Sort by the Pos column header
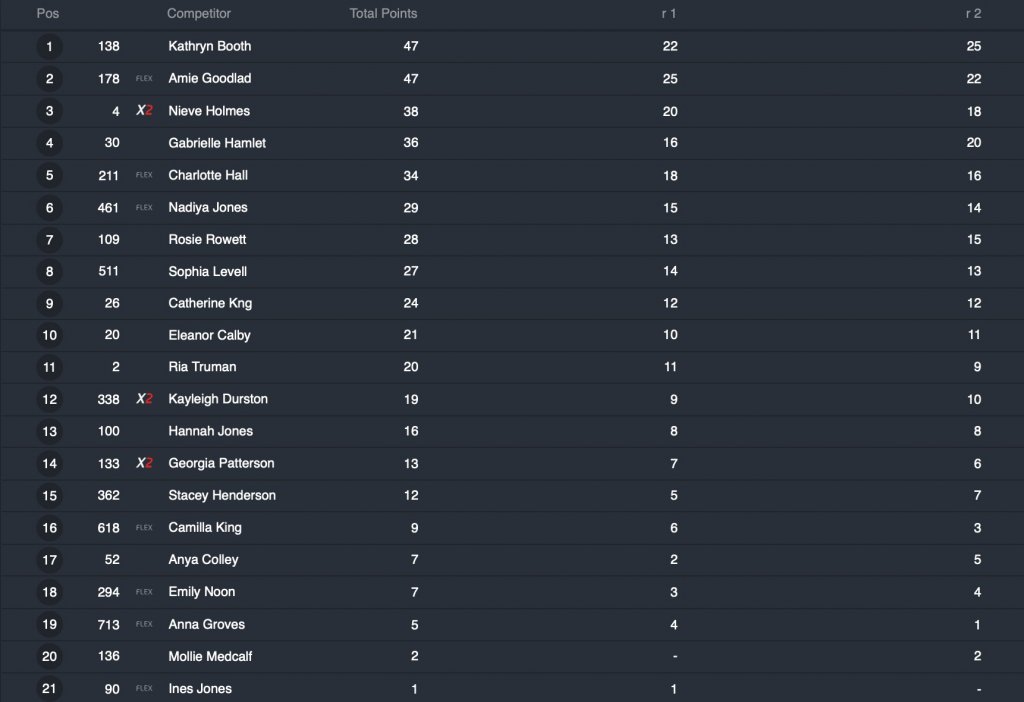 coord(48,14)
